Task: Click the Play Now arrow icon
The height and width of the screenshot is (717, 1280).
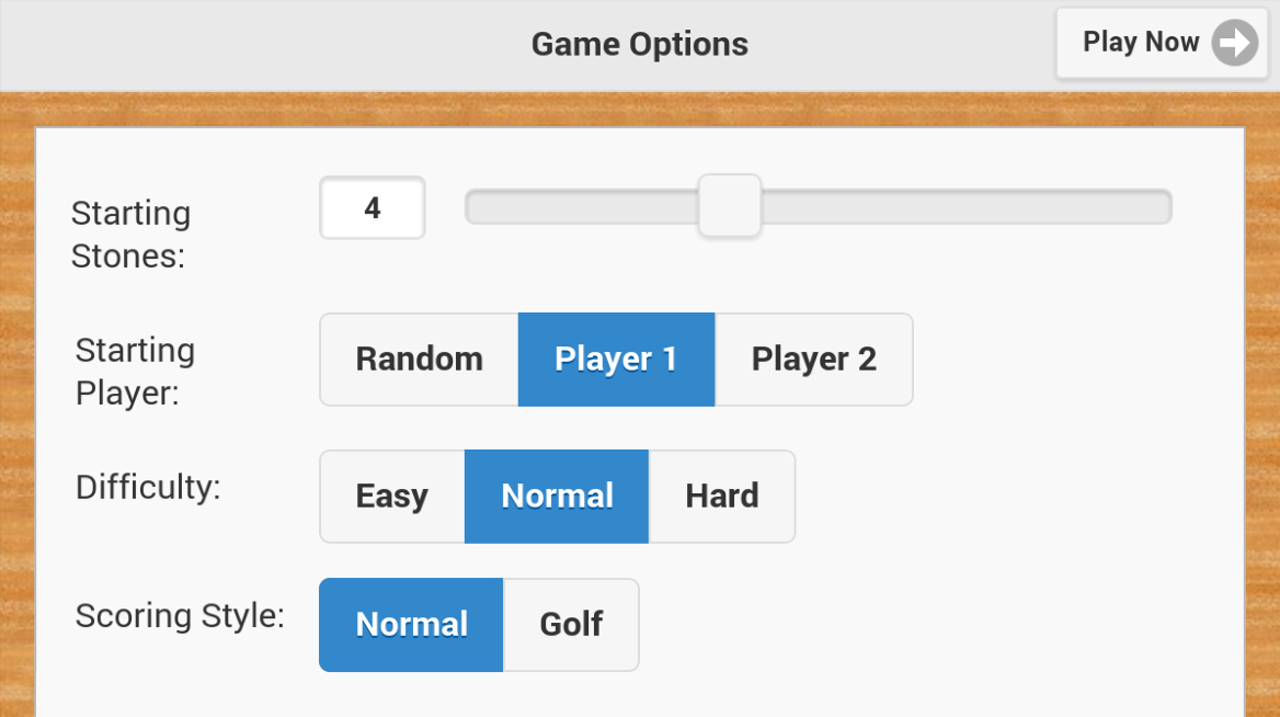Action: click(x=1235, y=43)
